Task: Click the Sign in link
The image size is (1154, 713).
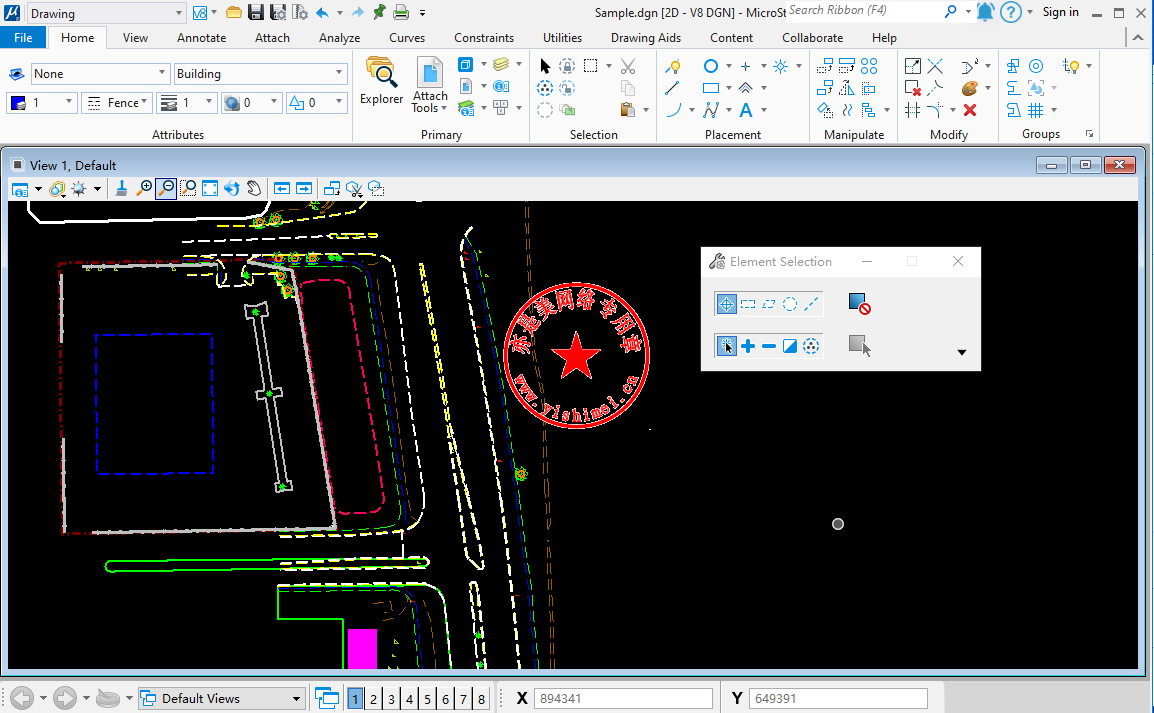Action: [x=1061, y=12]
